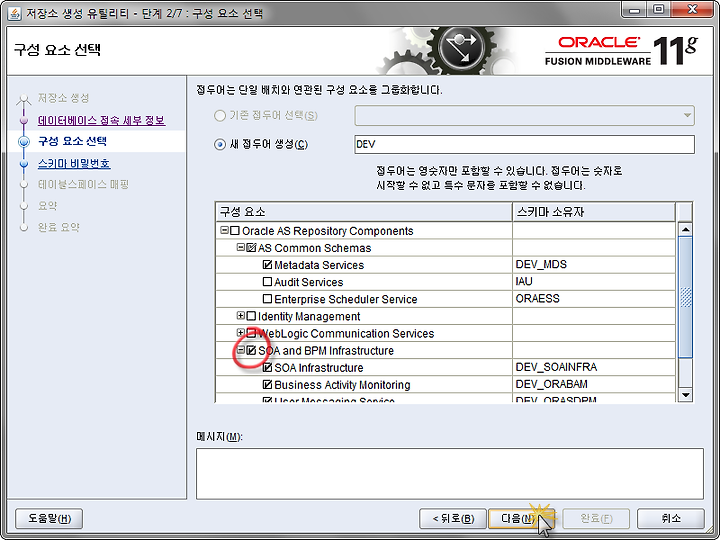720x540 pixels.
Task: Select the DEV_SOAINFRA schema owner cell
Action: pos(594,367)
